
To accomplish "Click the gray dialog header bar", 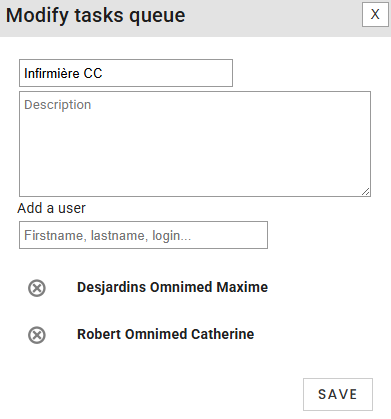I will (x=195, y=18).
